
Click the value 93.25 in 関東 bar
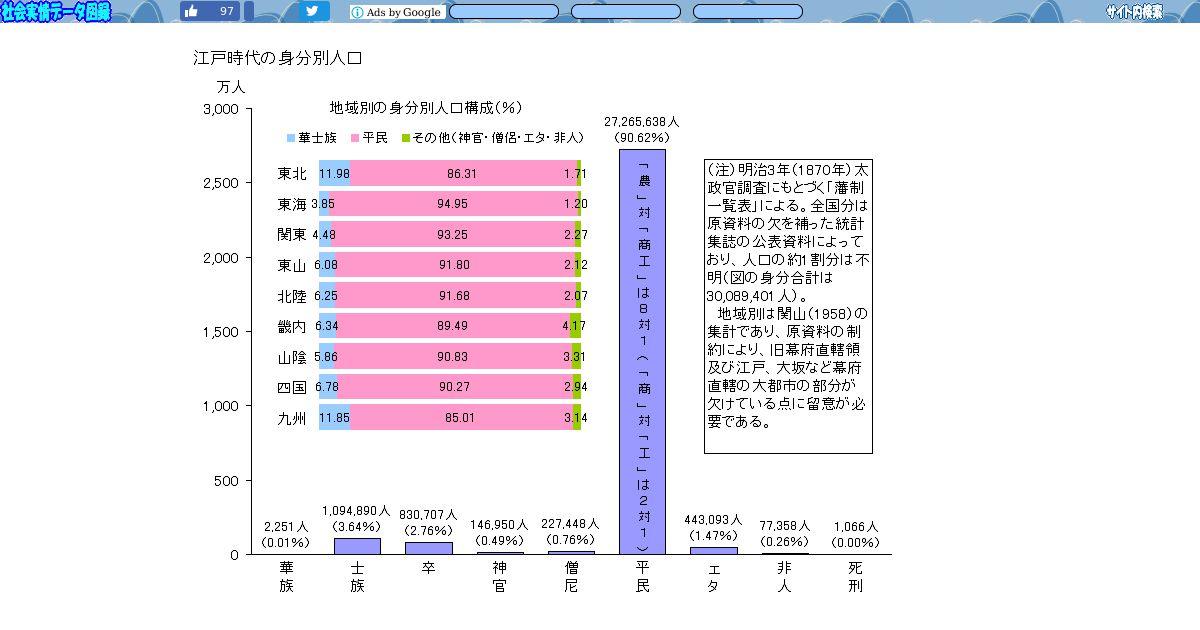[453, 235]
